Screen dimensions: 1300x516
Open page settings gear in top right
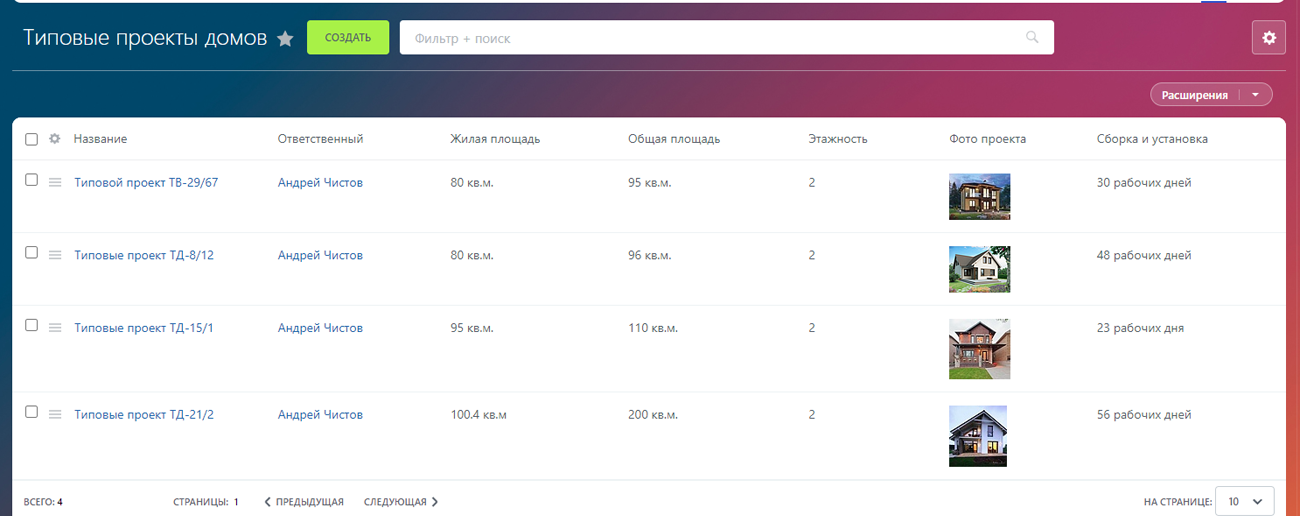[1269, 38]
